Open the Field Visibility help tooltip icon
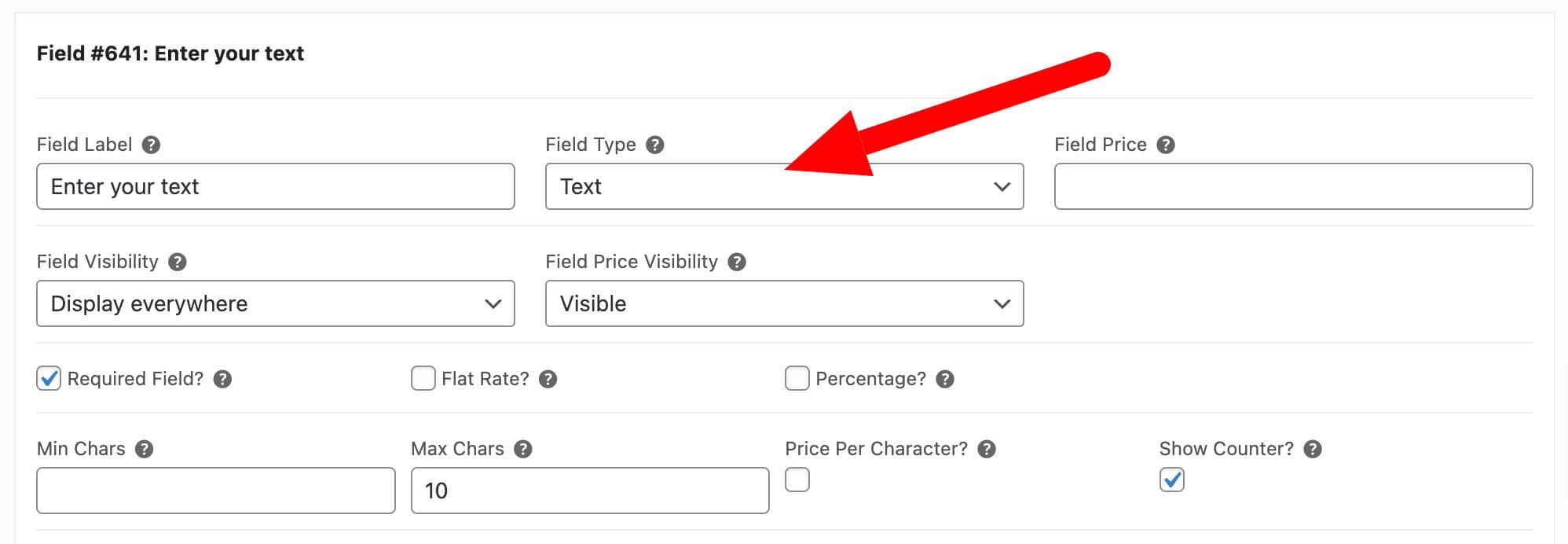This screenshot has width=1568, height=544. (x=179, y=262)
